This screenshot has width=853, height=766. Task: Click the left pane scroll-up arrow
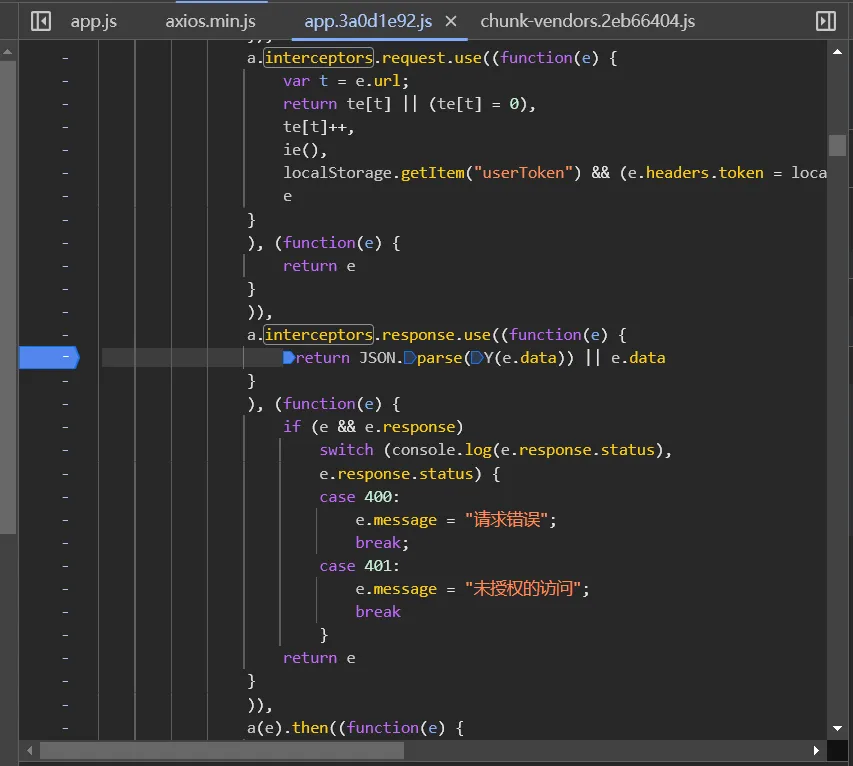click(x=8, y=52)
